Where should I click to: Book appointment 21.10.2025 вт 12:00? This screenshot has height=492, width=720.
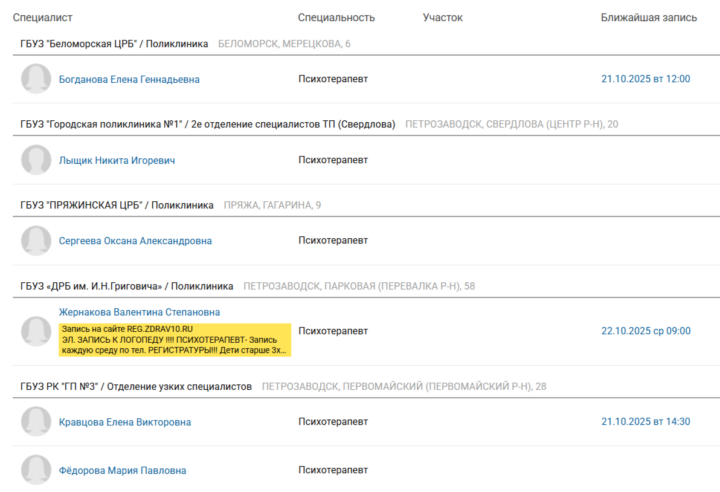(x=645, y=78)
